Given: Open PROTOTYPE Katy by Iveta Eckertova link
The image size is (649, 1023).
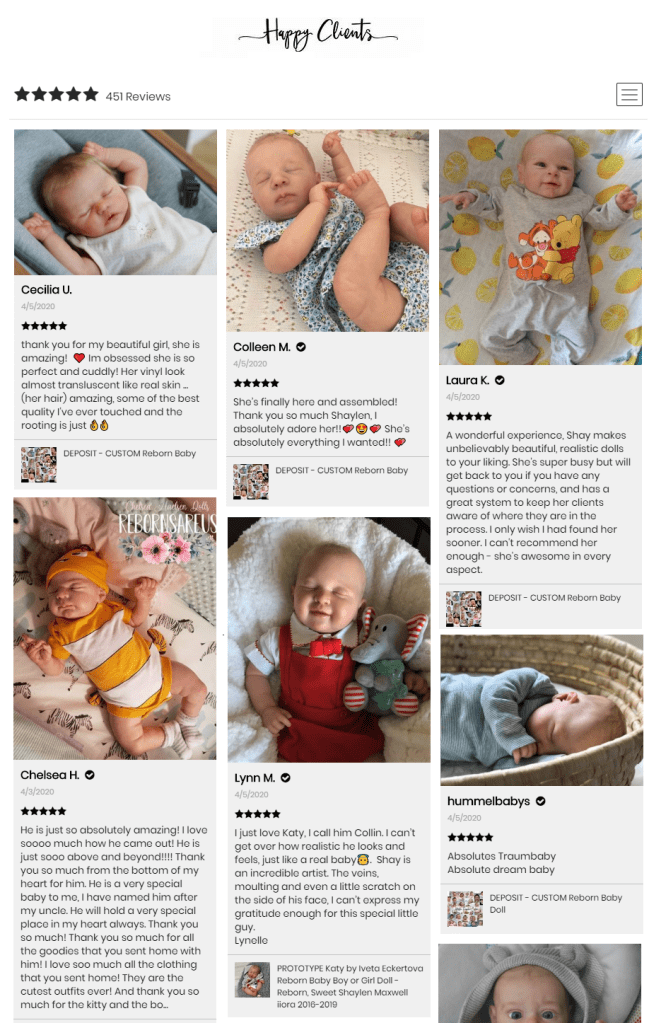Looking at the screenshot, I should coord(350,986).
